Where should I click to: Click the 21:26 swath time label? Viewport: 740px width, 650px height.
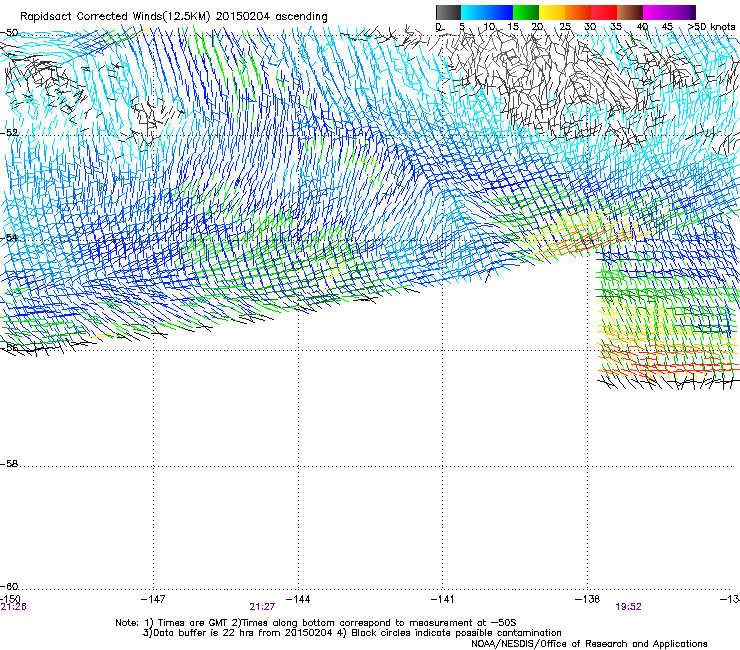click(x=13, y=607)
